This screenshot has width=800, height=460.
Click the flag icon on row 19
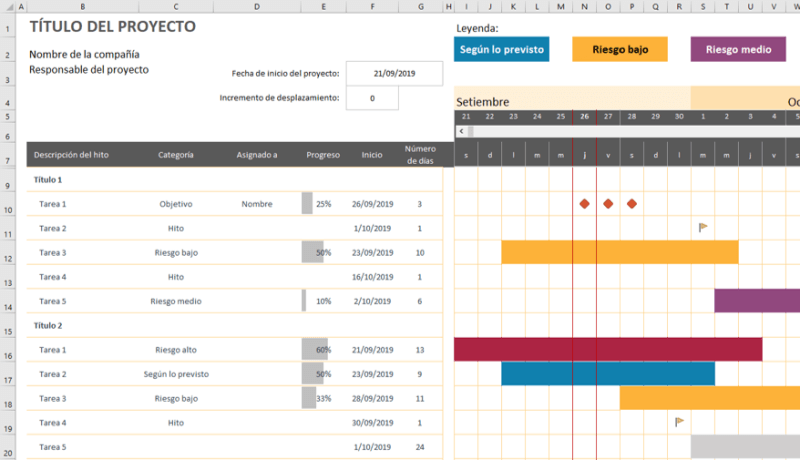pos(680,422)
